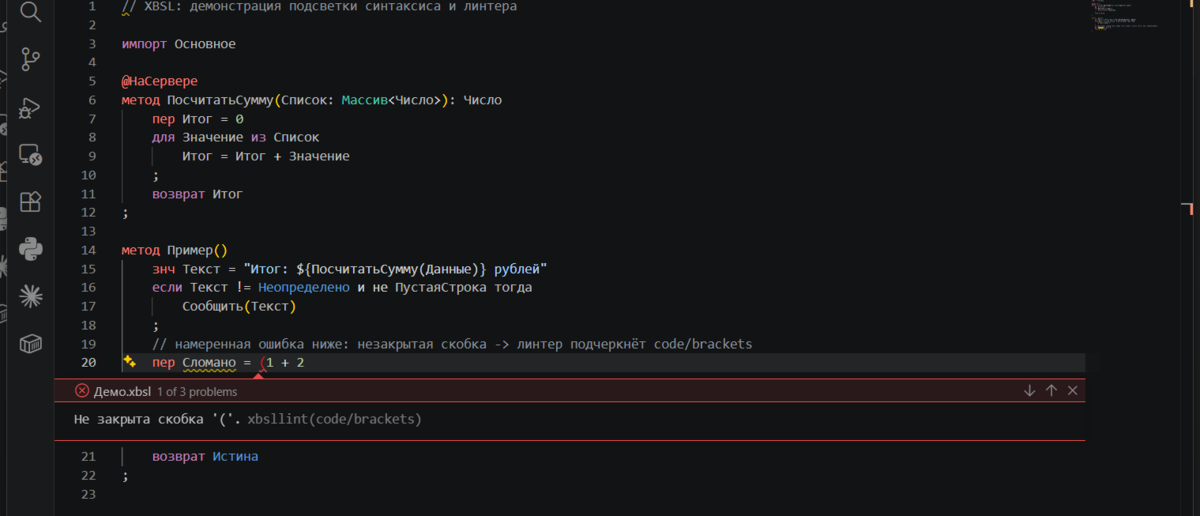Open the Extensions view

point(31,201)
